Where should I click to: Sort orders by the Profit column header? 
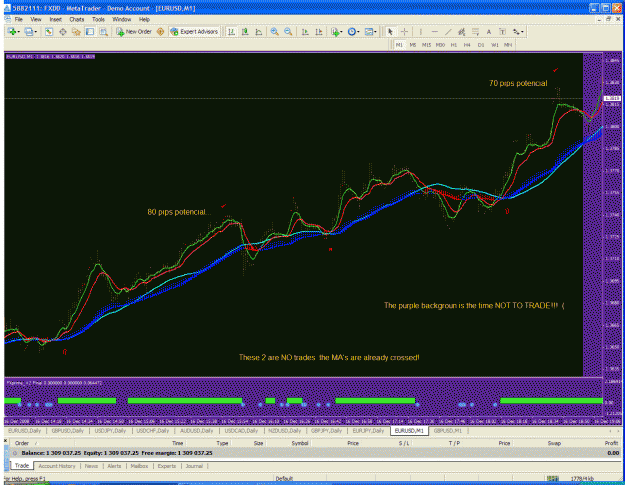(611, 443)
